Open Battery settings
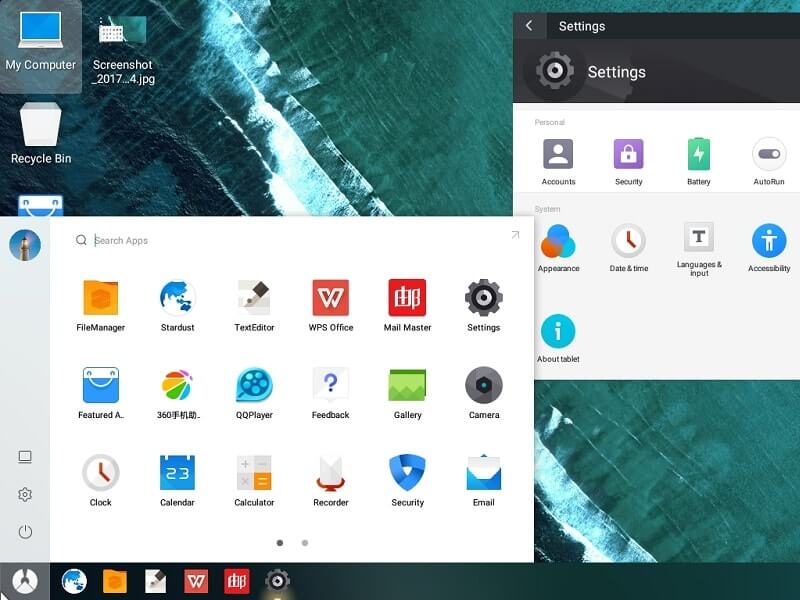800x600 pixels. pos(698,155)
